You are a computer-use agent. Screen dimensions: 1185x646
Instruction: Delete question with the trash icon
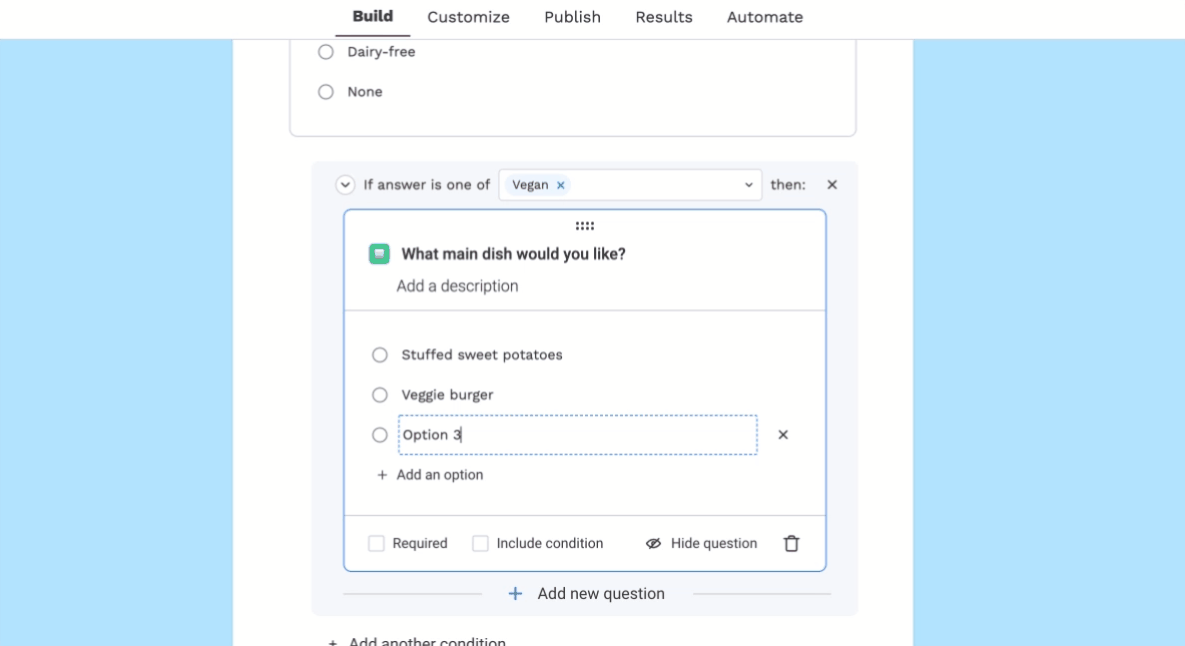(791, 543)
